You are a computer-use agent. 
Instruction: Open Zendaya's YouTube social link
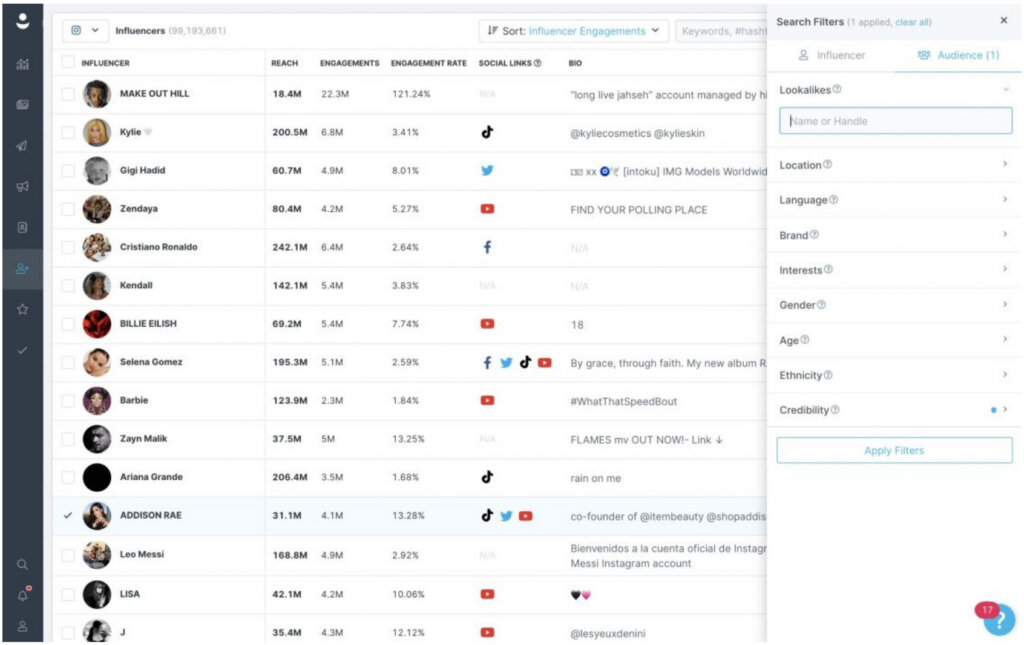(486, 209)
